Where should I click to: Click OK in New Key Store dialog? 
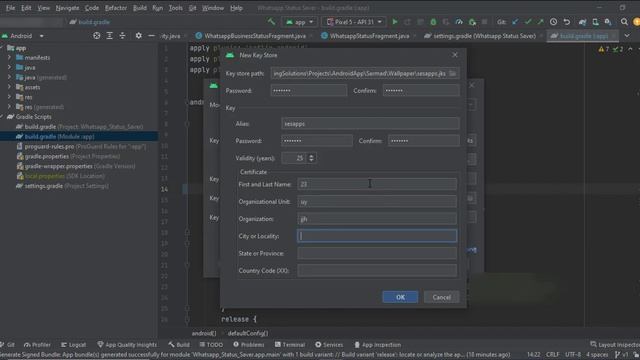click(x=400, y=297)
